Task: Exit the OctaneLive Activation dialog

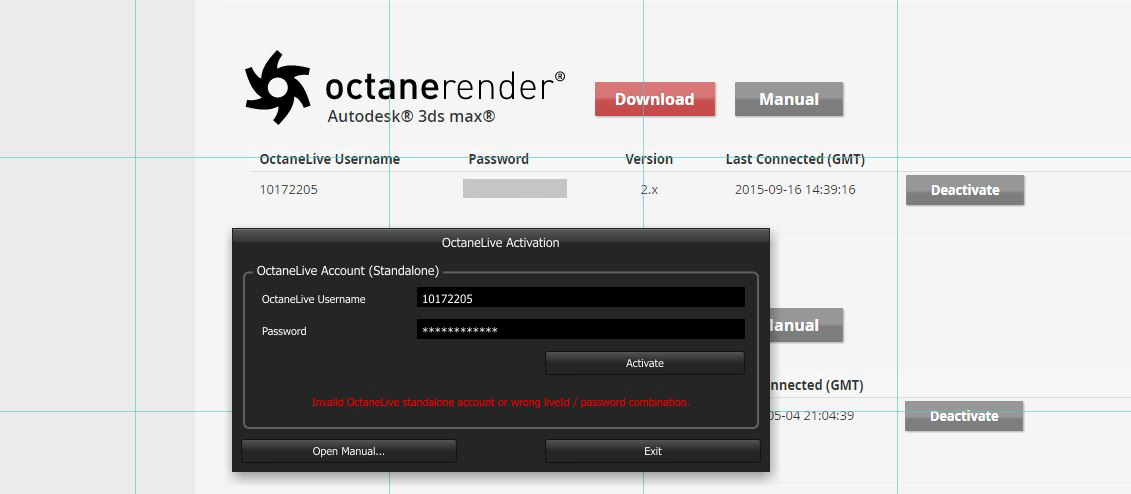Action: pos(652,451)
